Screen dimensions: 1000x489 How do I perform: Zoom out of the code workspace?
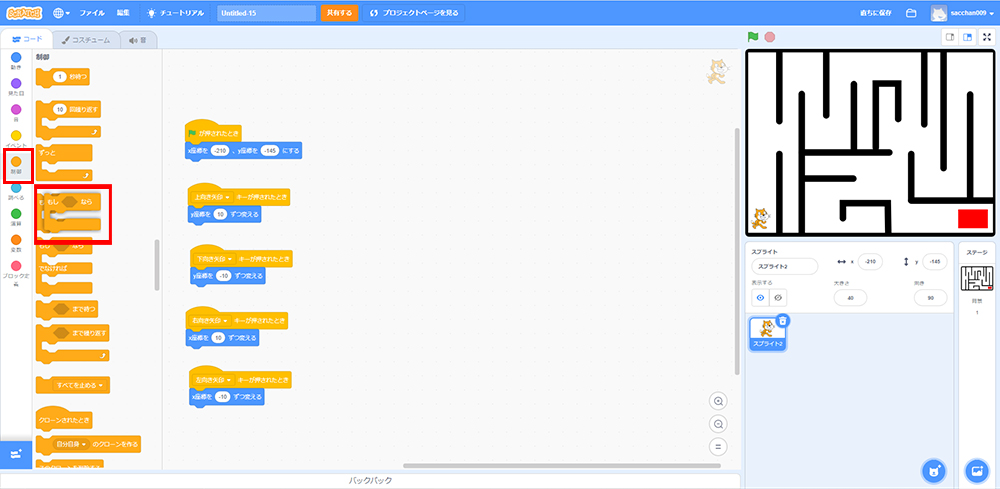(x=718, y=424)
